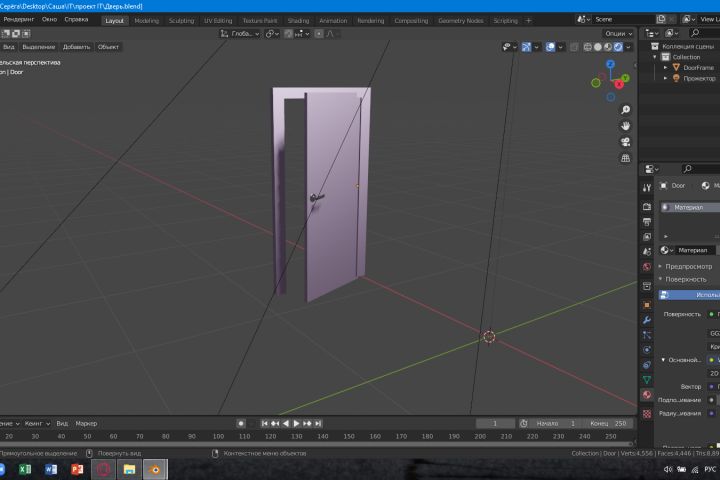
Task: Toggle the X-ray display button
Action: 574,47
